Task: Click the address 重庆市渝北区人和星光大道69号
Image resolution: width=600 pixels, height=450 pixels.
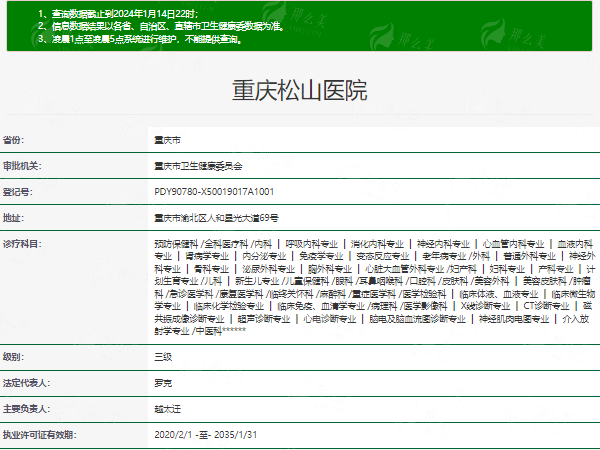Action: point(216,218)
